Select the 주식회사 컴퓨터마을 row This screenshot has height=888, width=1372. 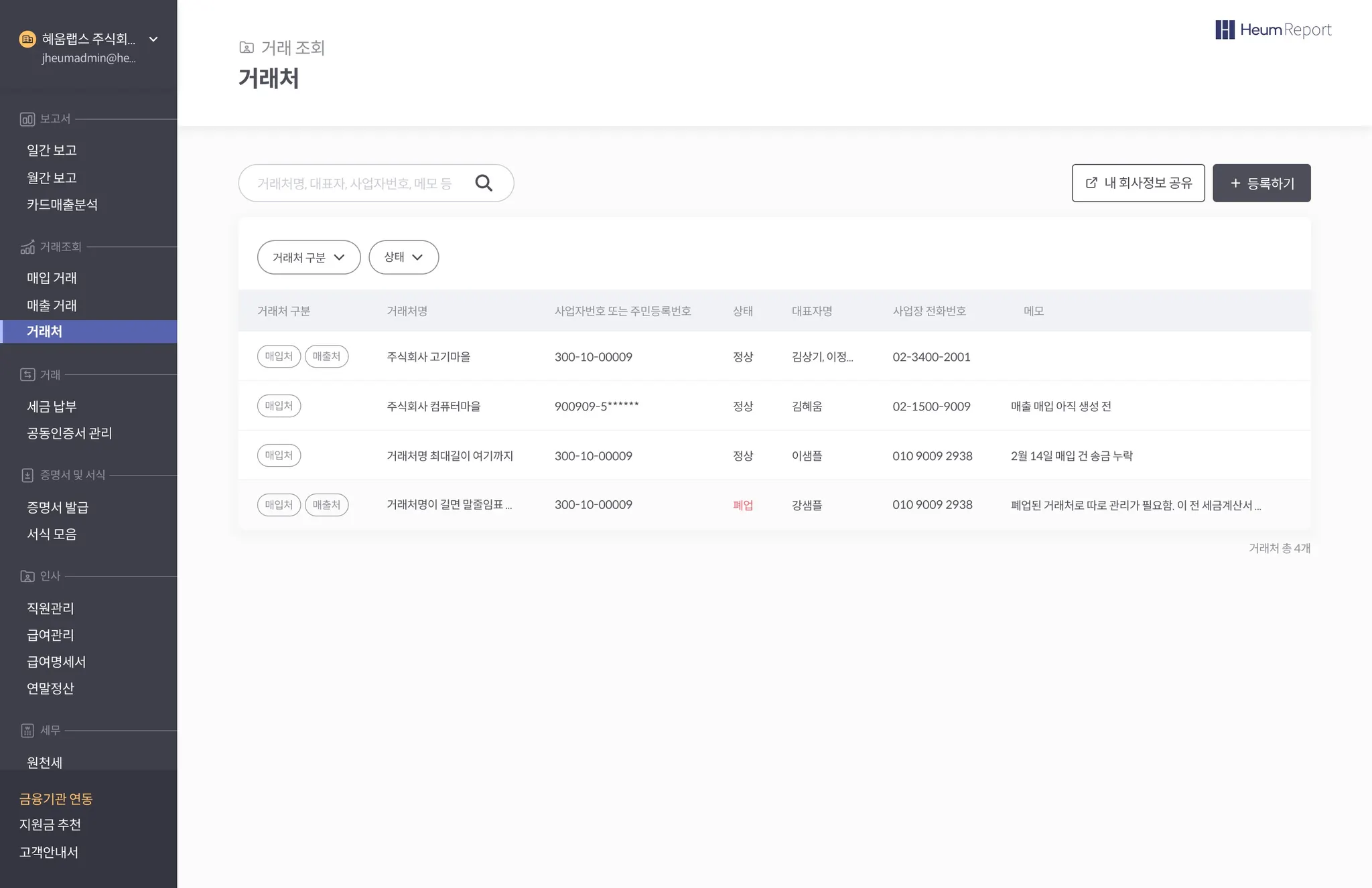pos(433,406)
